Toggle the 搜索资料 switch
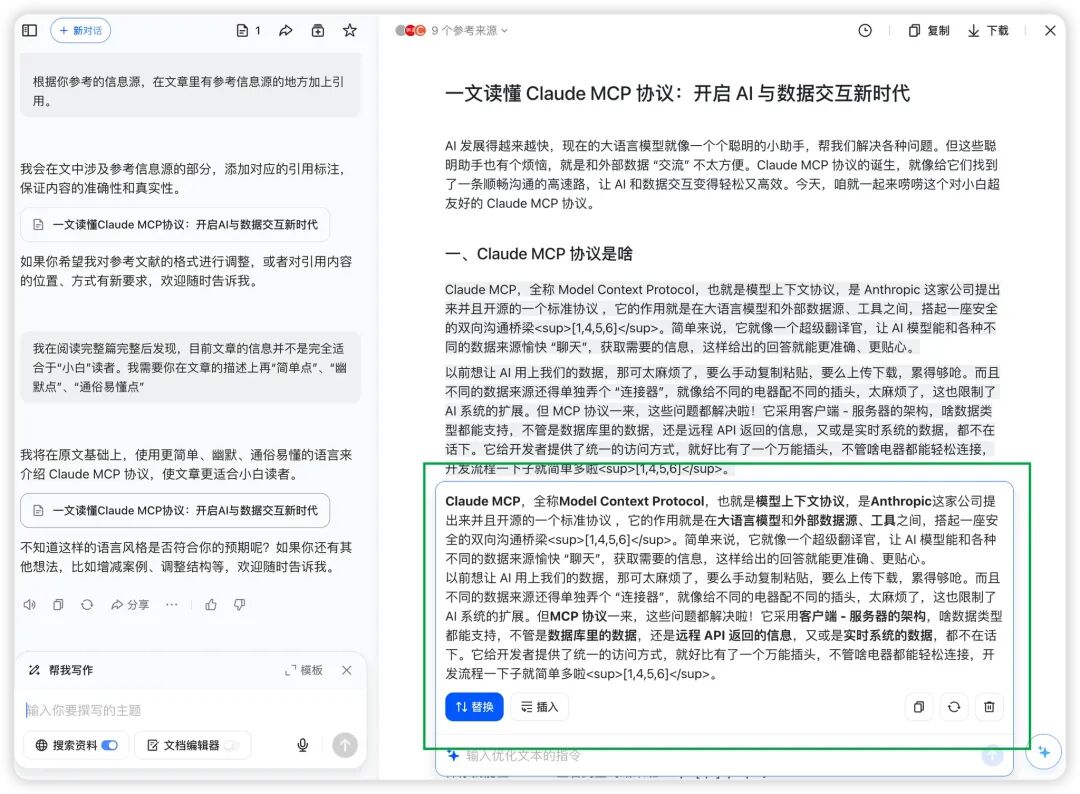Image resolution: width=1080 pixels, height=794 pixels. coord(110,745)
